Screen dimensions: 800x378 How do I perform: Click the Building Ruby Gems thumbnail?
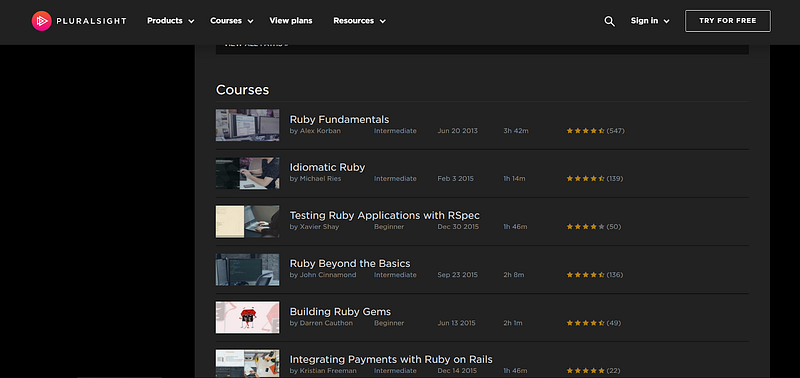tap(247, 317)
